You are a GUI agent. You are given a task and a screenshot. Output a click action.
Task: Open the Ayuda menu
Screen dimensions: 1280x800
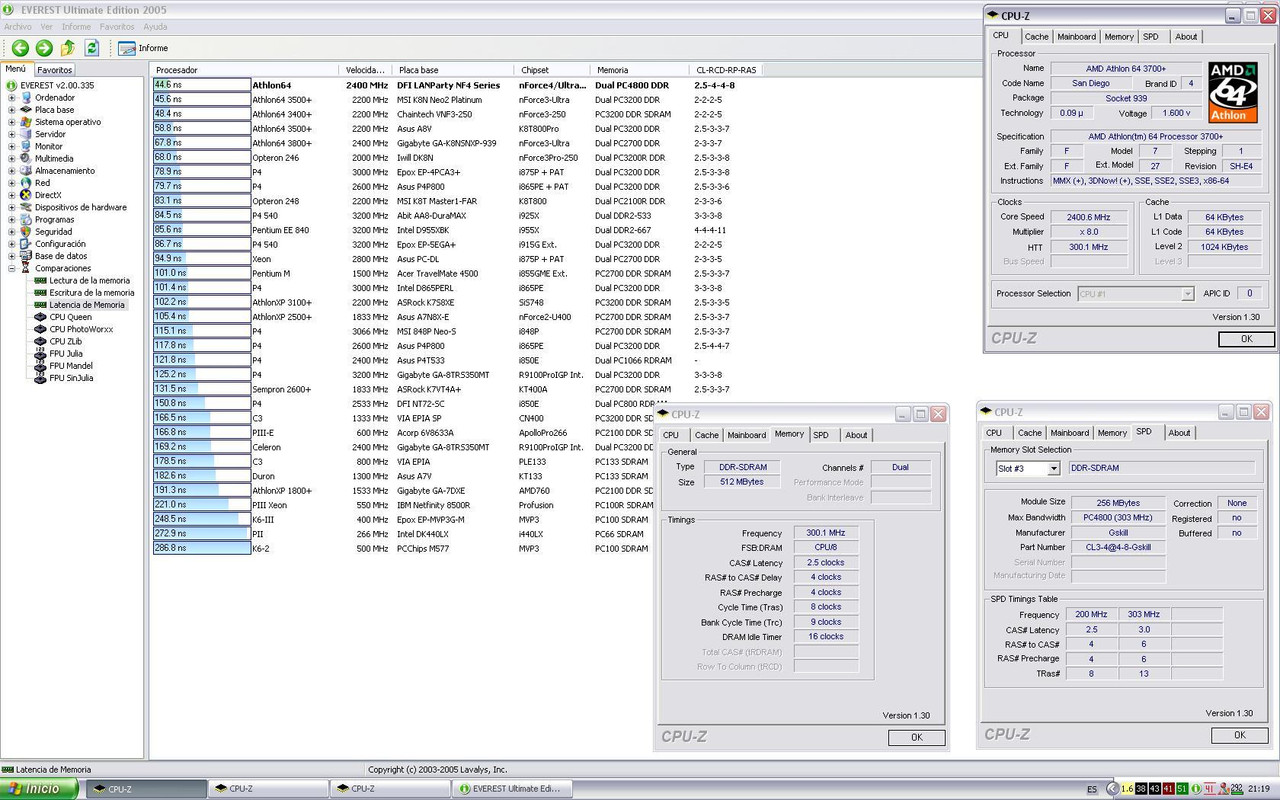155,27
